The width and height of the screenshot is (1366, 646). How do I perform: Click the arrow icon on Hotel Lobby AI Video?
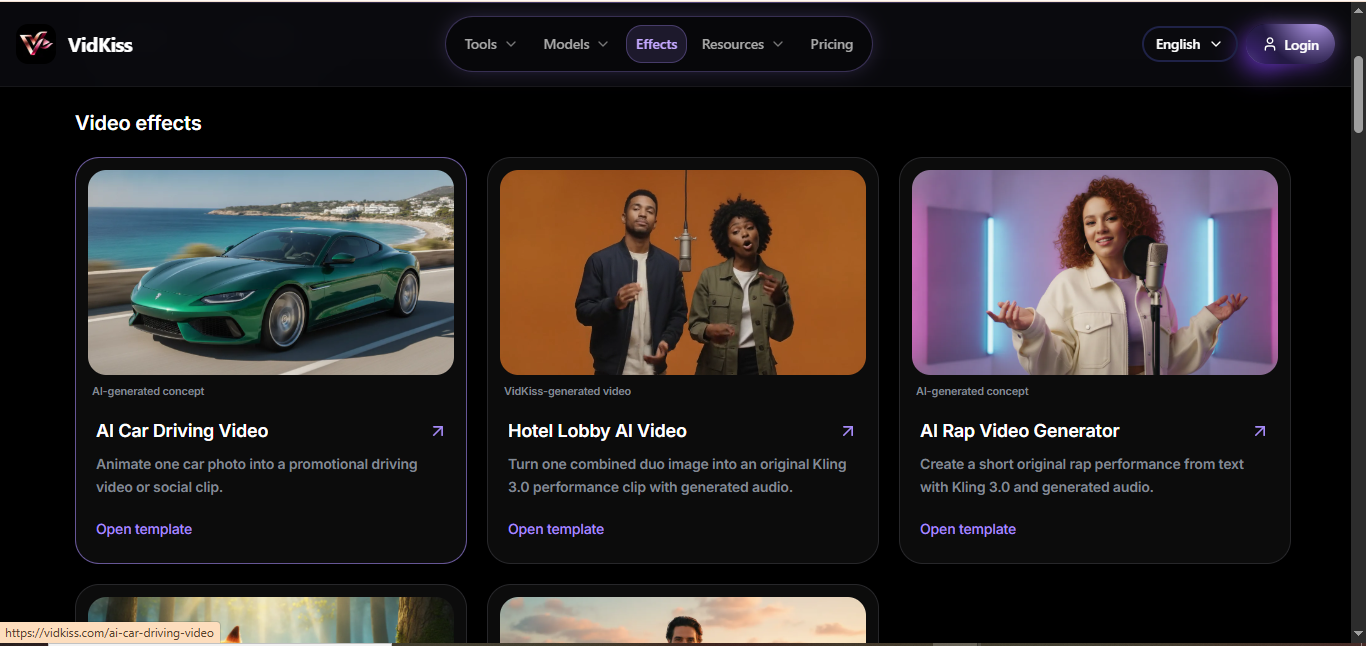click(848, 431)
